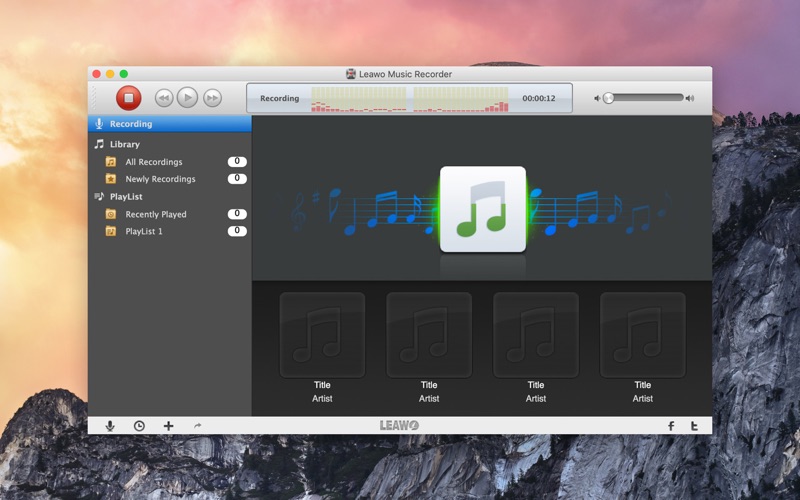The width and height of the screenshot is (800, 500).
Task: Click the PlayList 1 count badge
Action: (x=237, y=231)
